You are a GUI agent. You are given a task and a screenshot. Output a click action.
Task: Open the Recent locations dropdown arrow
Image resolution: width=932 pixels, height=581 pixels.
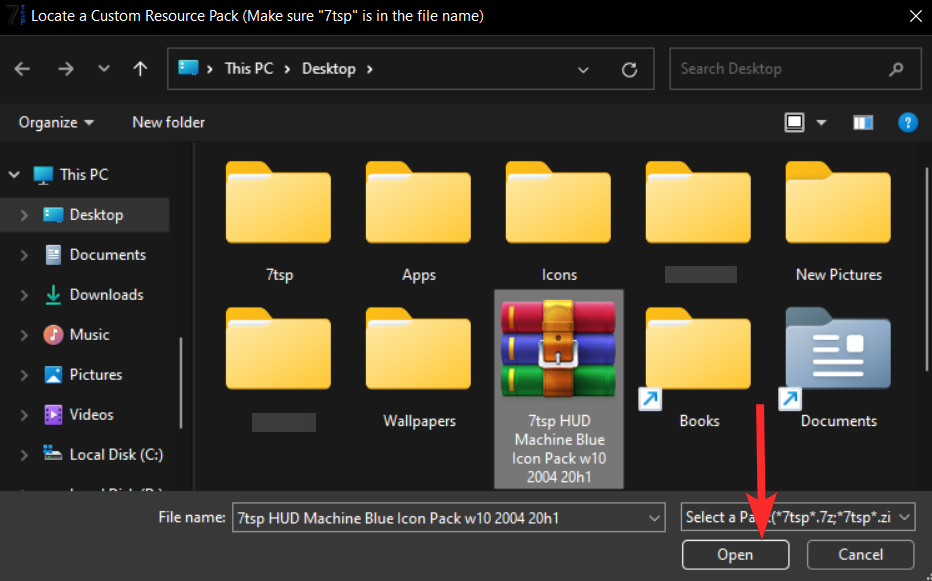[104, 69]
